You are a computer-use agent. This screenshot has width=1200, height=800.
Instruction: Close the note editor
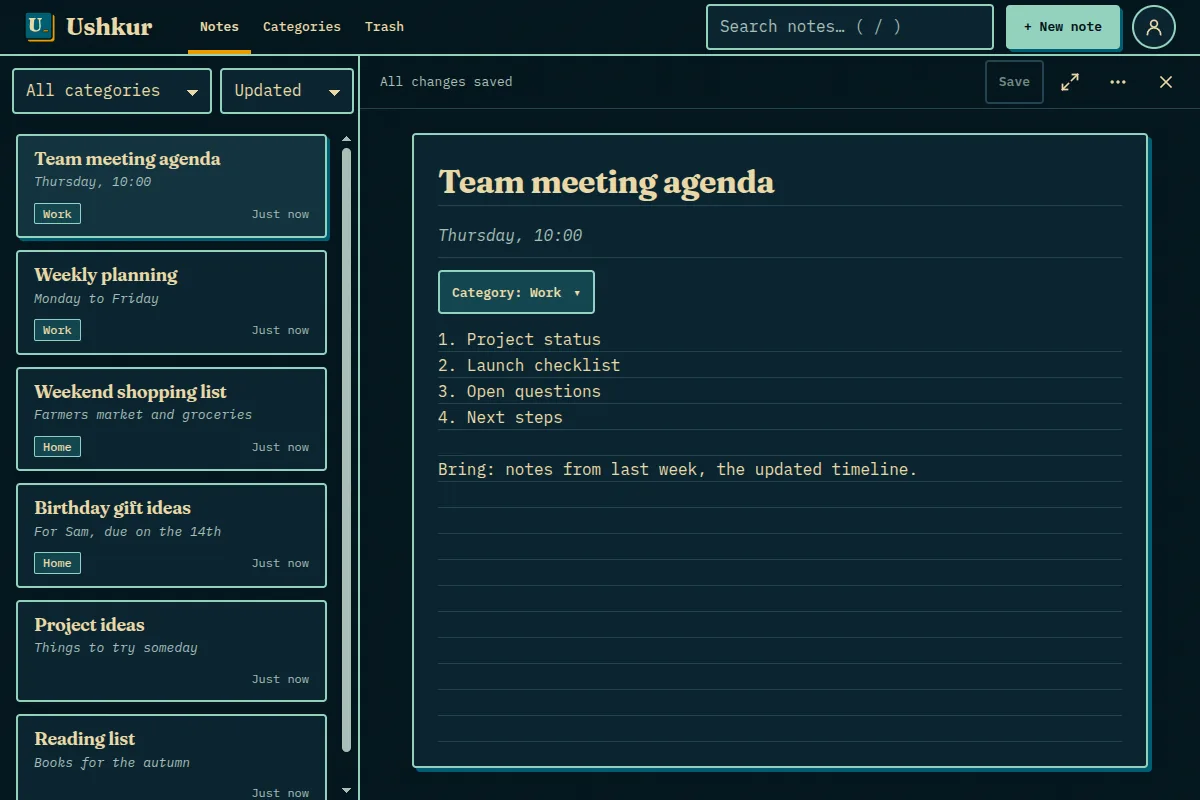[1166, 82]
